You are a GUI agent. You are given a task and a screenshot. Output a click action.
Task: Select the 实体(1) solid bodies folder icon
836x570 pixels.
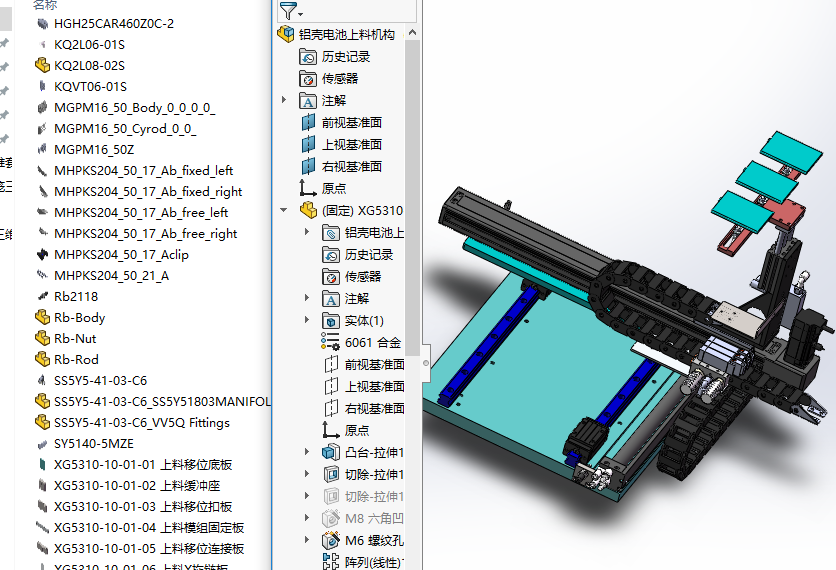point(331,320)
